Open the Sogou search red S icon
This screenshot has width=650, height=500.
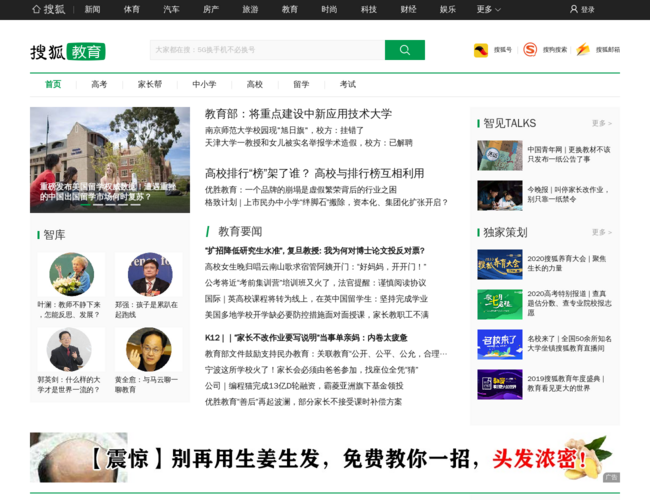coord(530,50)
